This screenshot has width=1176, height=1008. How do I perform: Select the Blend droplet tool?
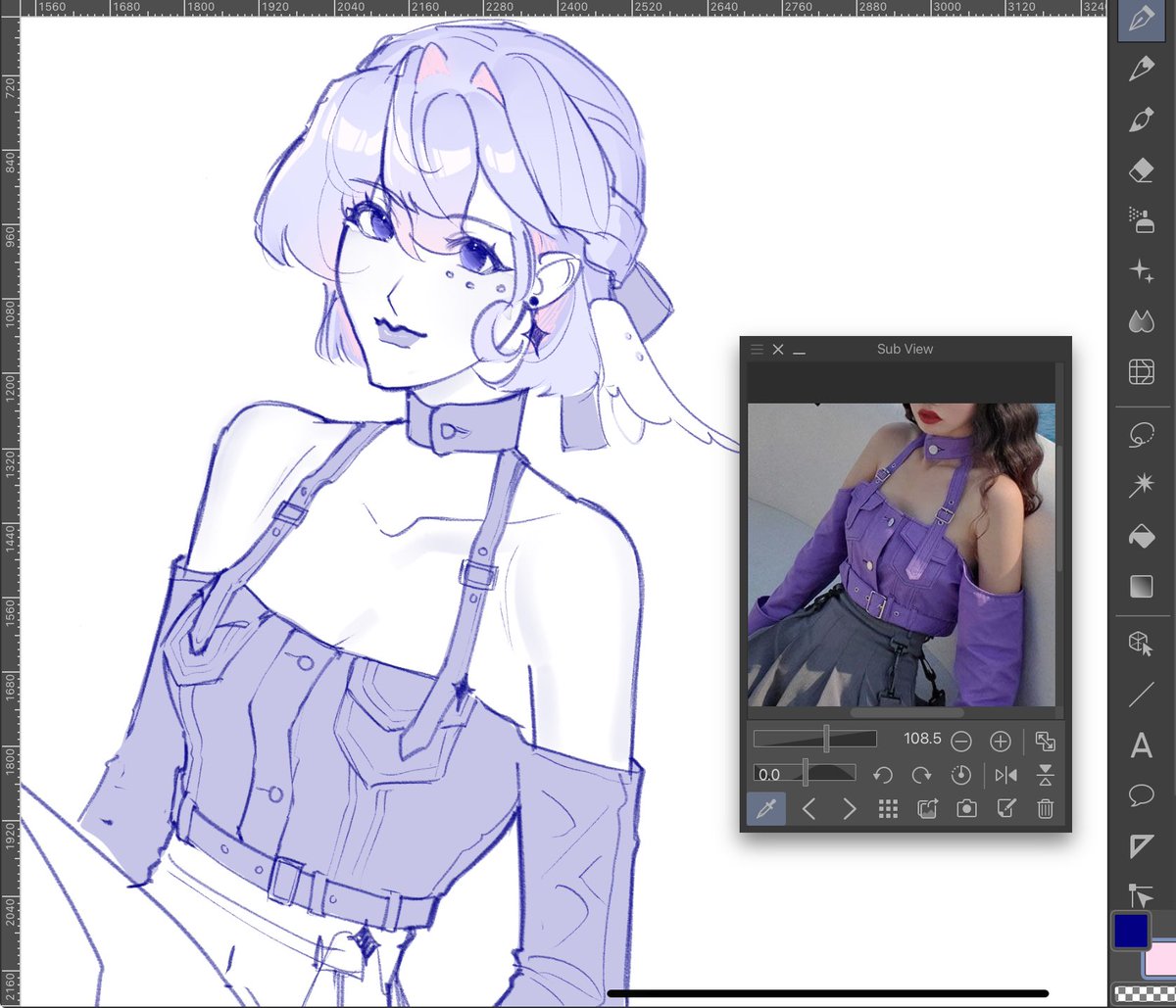pyautogui.click(x=1142, y=320)
